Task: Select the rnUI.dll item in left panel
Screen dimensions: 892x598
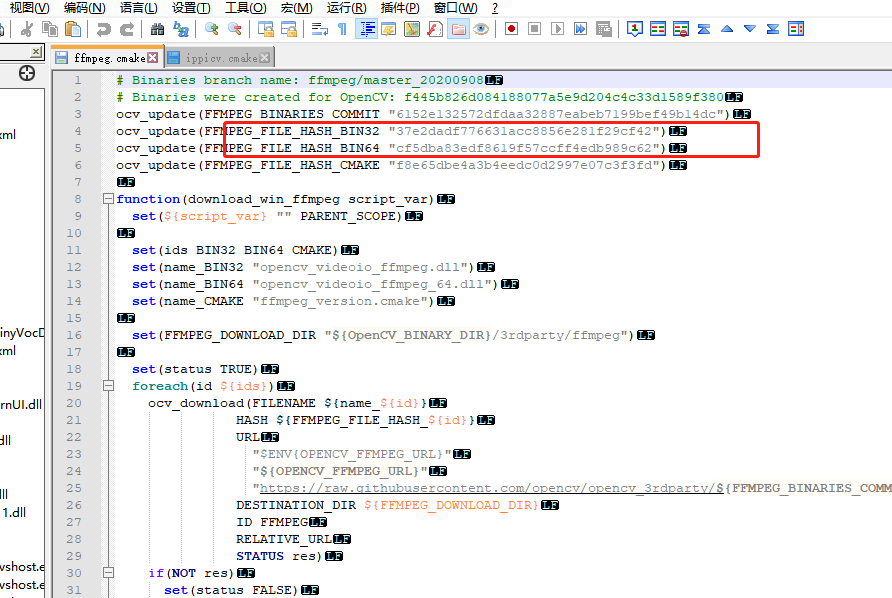Action: [x=21, y=405]
